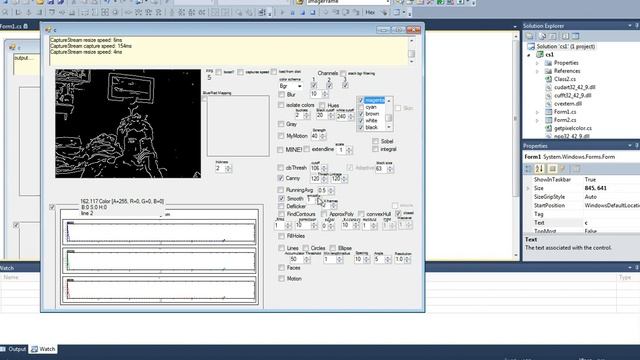Enable the Circles detection checkbox
640x360 pixels.
(x=305, y=248)
